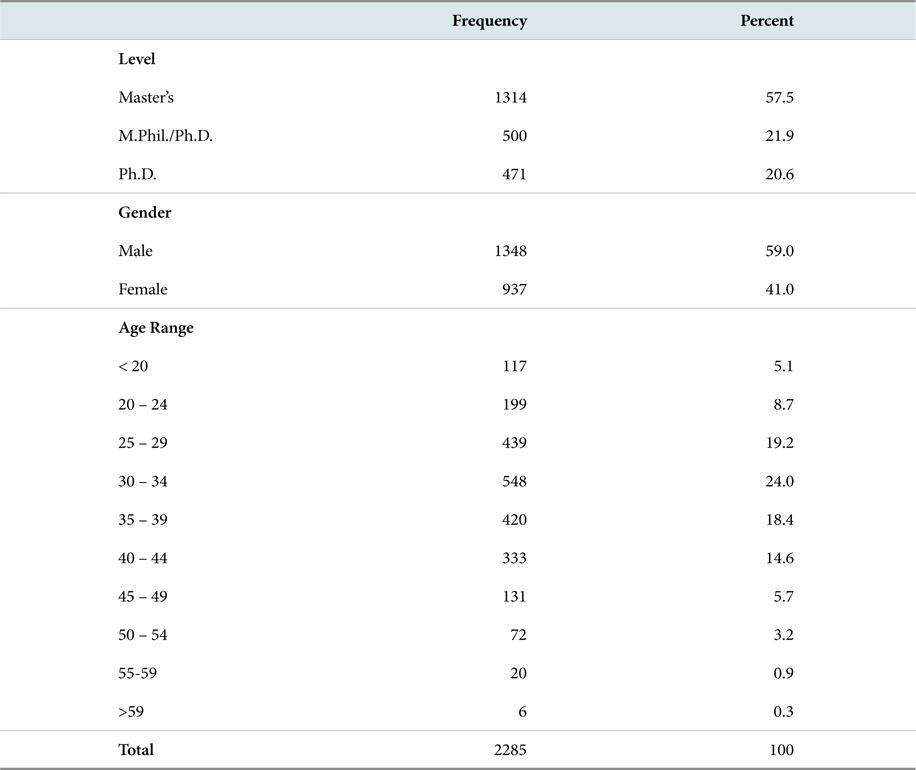This screenshot has width=916, height=770.
Task: Click the Ph.D. frequency value 471
Action: click(x=514, y=174)
